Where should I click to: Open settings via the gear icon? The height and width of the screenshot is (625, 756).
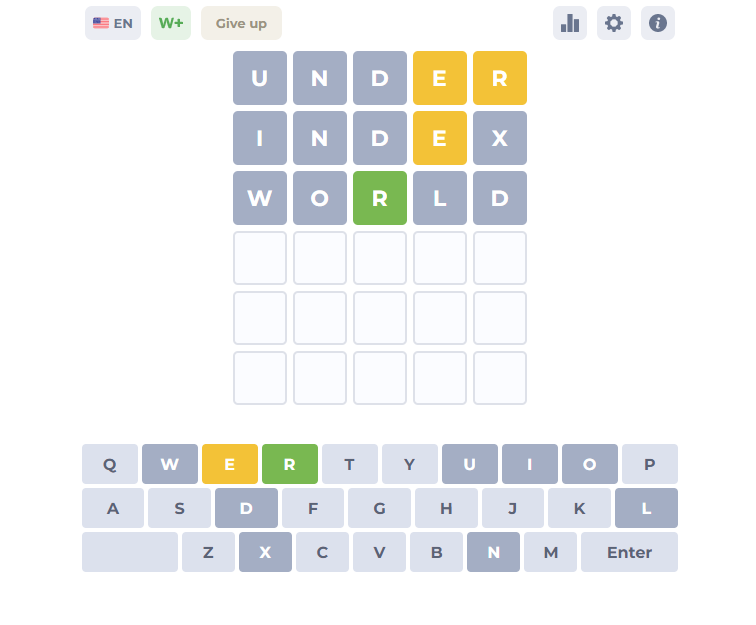point(613,23)
